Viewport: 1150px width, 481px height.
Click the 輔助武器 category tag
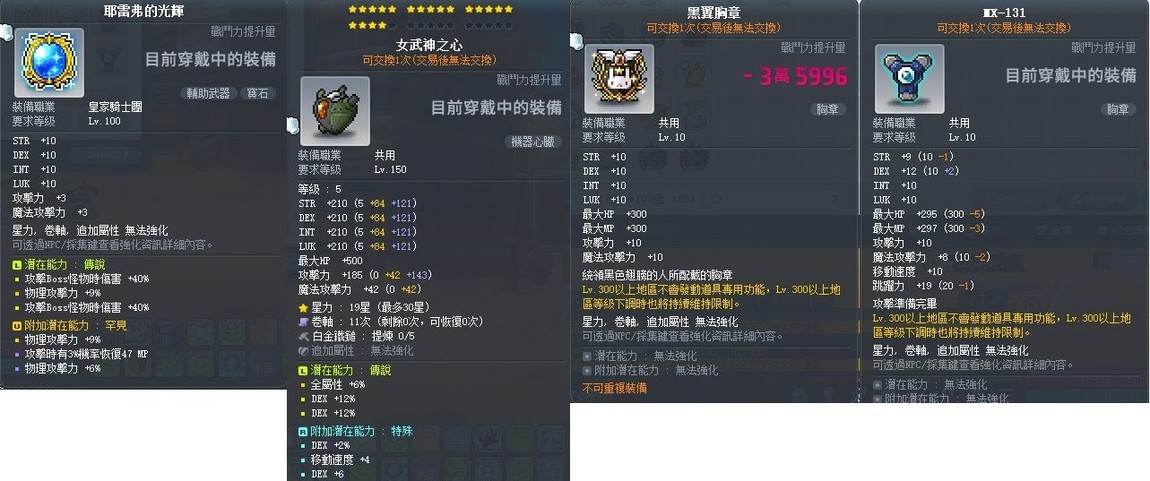[208, 93]
